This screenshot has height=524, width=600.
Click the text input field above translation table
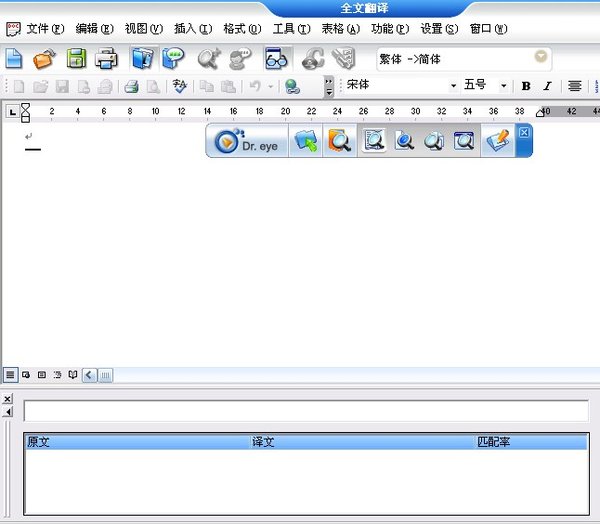point(306,411)
